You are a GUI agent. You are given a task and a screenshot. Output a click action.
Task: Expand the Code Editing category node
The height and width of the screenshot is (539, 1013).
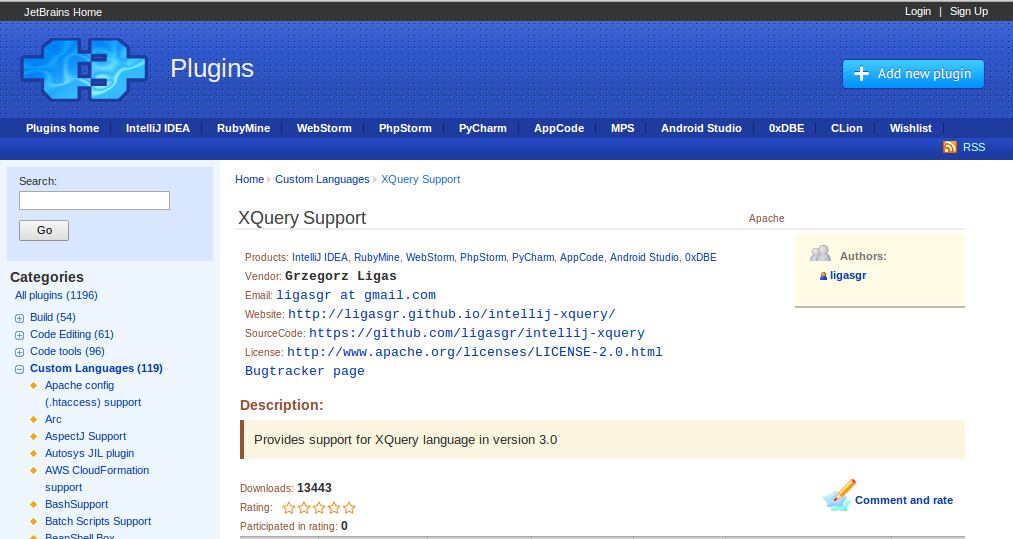19,335
